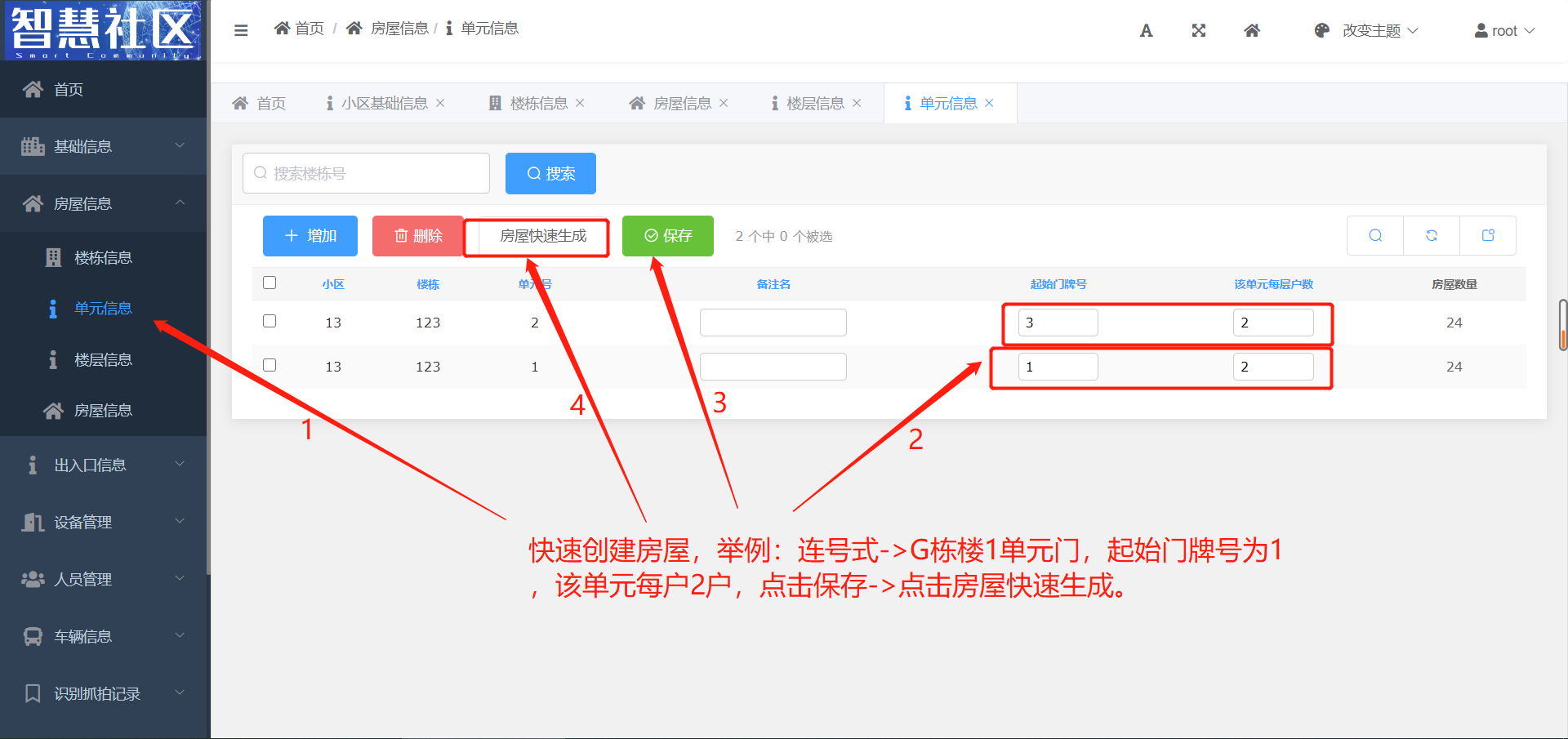Click the home icon in top-right header
The height and width of the screenshot is (739, 1568).
click(x=1251, y=31)
